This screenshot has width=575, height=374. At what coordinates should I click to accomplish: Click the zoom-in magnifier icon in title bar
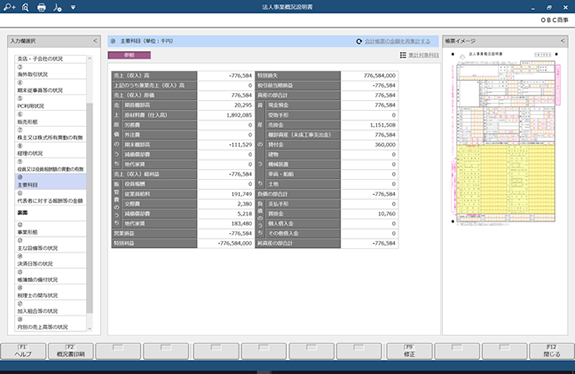(x=9, y=7)
